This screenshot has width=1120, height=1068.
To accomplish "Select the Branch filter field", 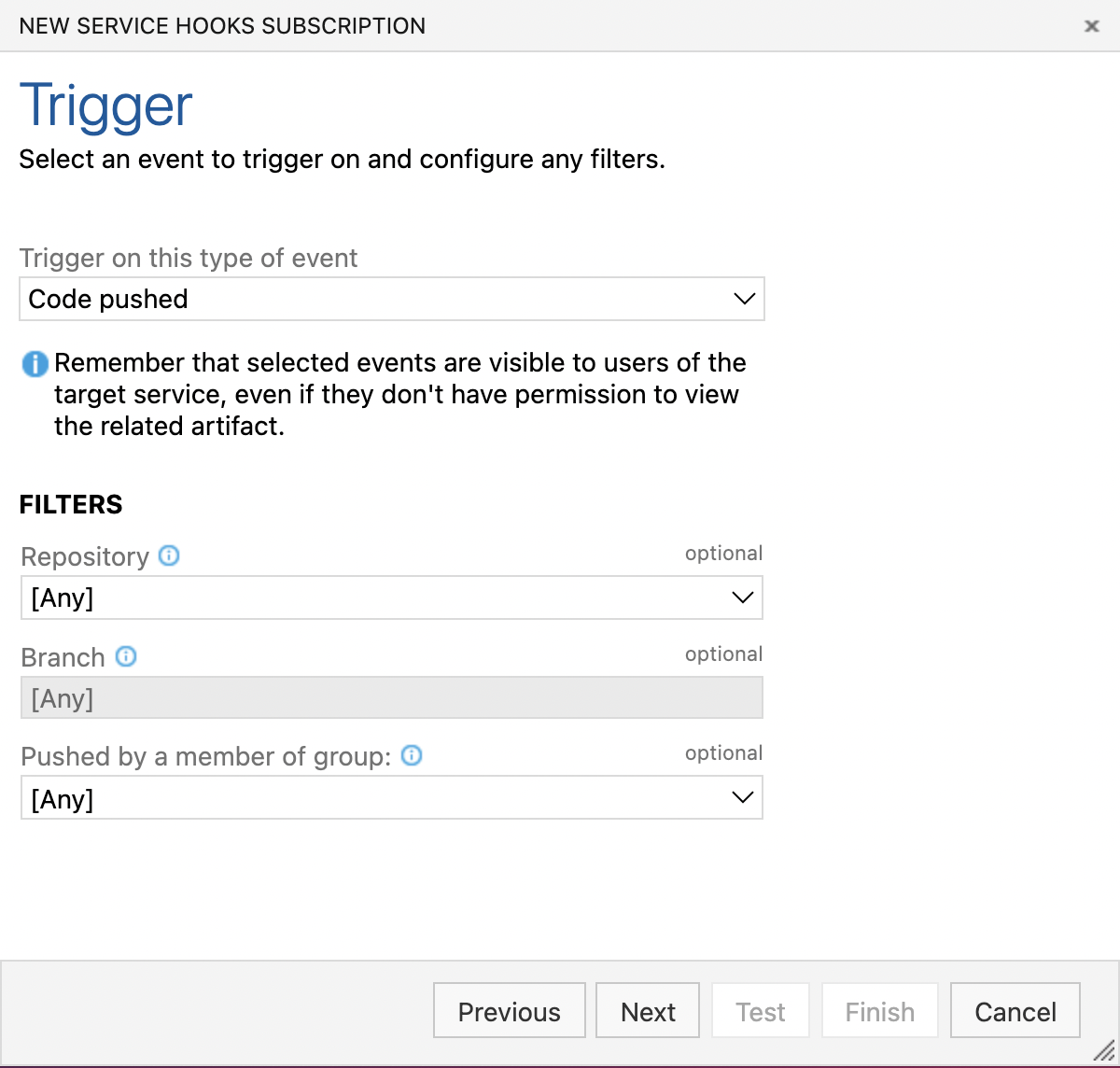I will 392,697.
